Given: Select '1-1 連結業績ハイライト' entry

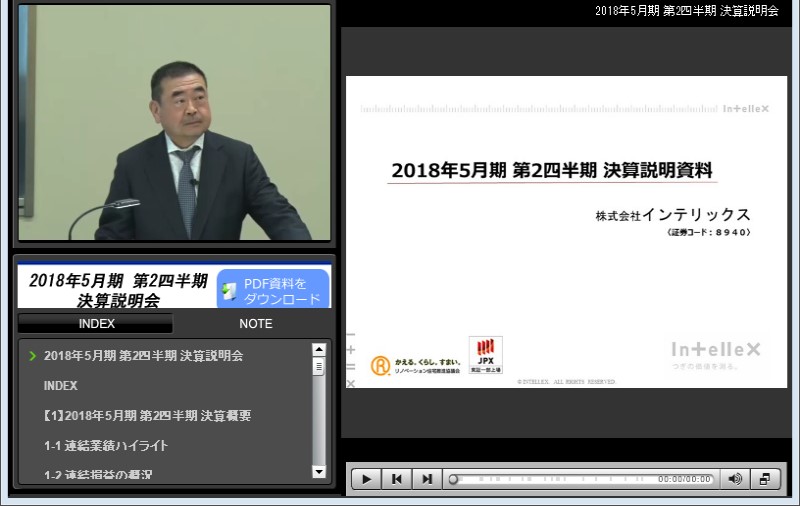Looking at the screenshot, I should point(106,446).
